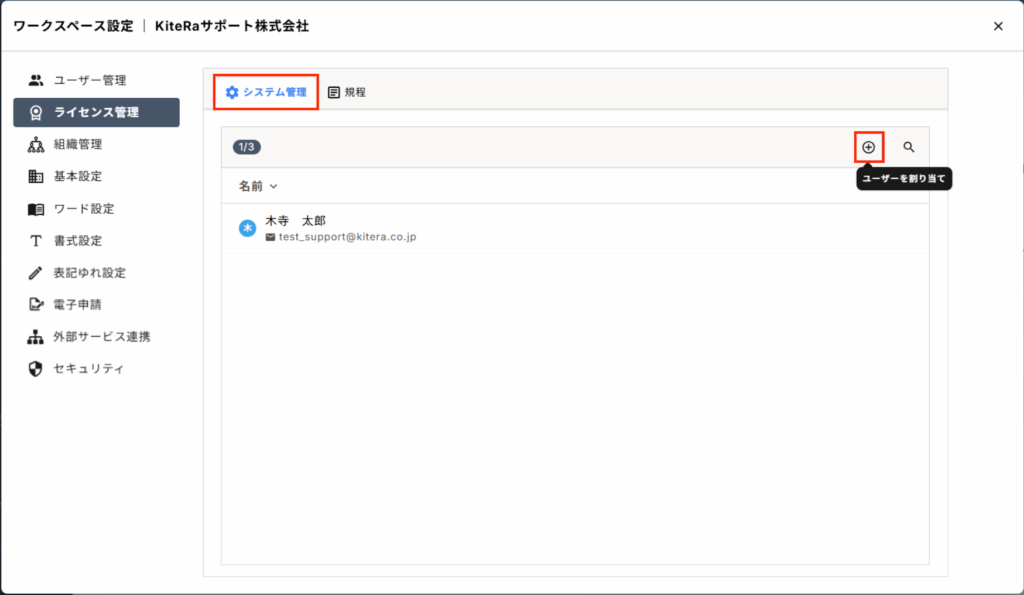Click the security shield icon
The image size is (1024, 595).
(36, 369)
